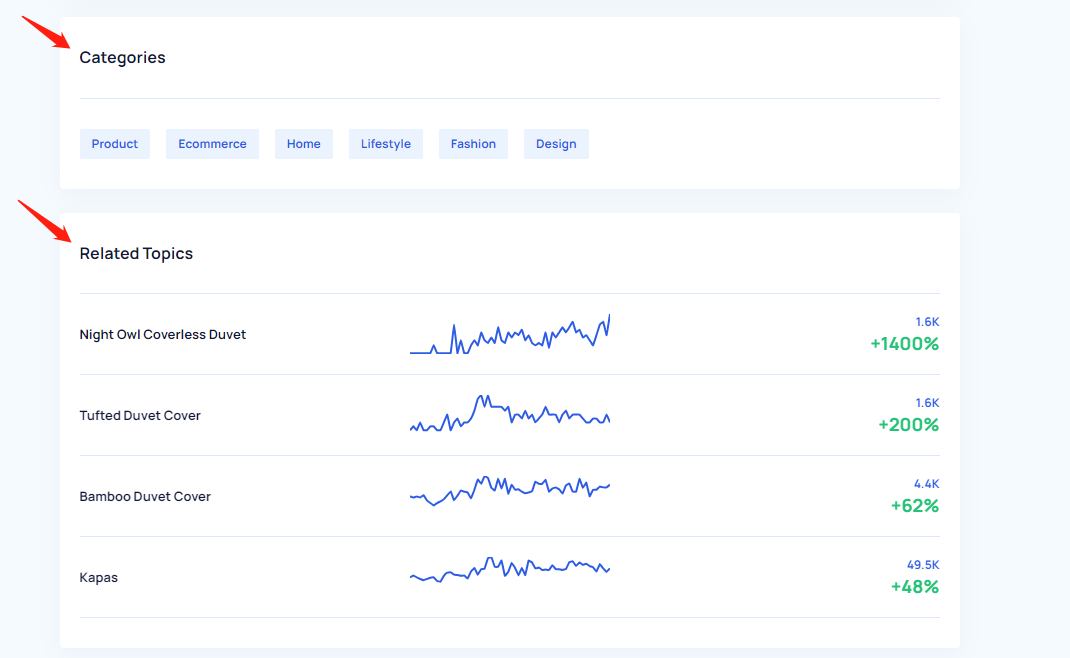
Task: Choose the Home category tag
Action: [303, 144]
